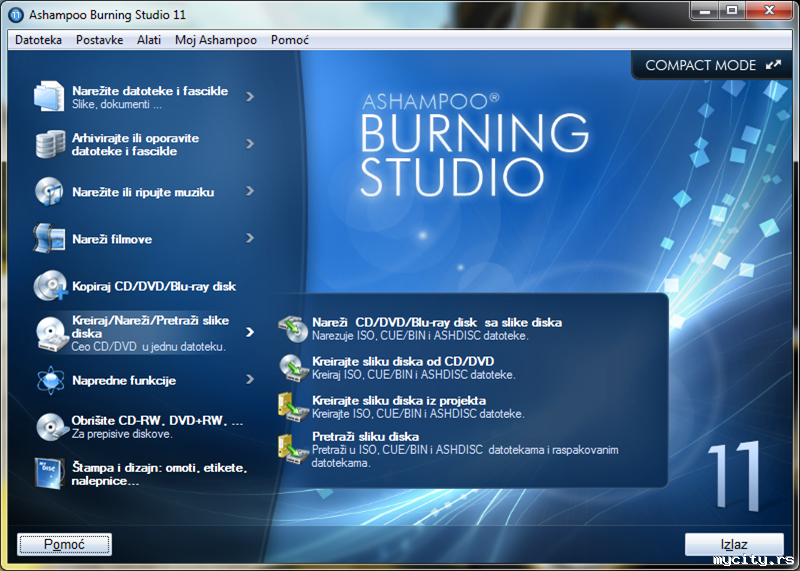
Task: Click the compact mode arrows icon
Action: [x=773, y=65]
